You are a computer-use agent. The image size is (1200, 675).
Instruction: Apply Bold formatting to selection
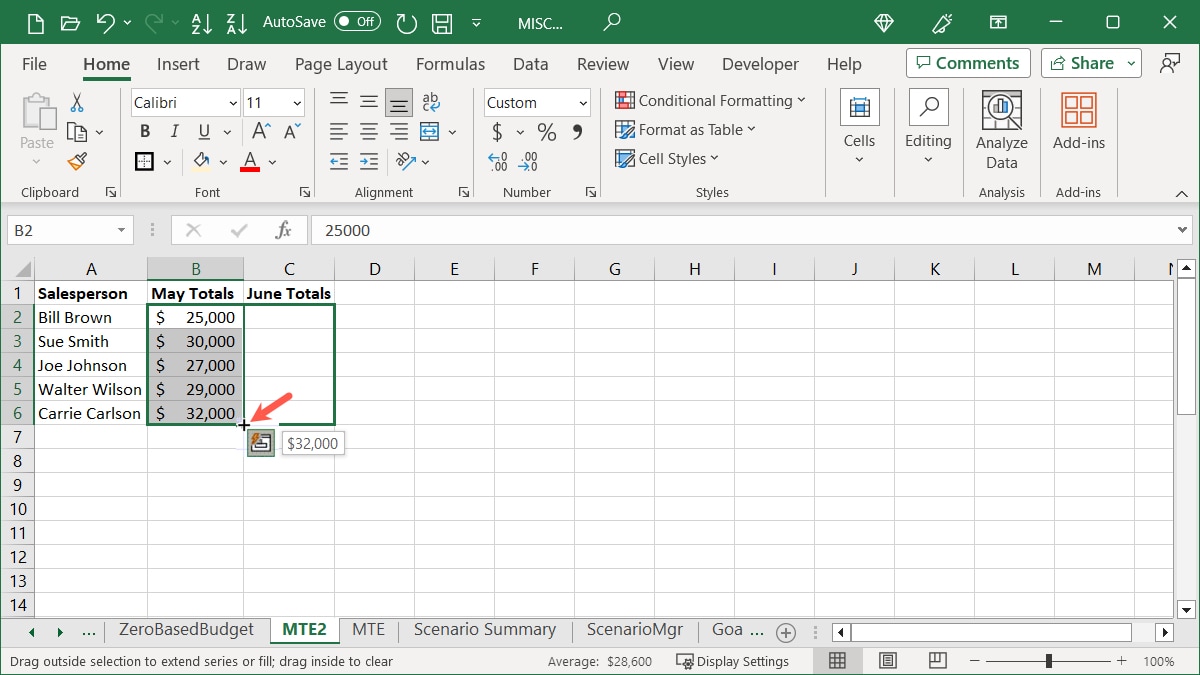[x=145, y=132]
